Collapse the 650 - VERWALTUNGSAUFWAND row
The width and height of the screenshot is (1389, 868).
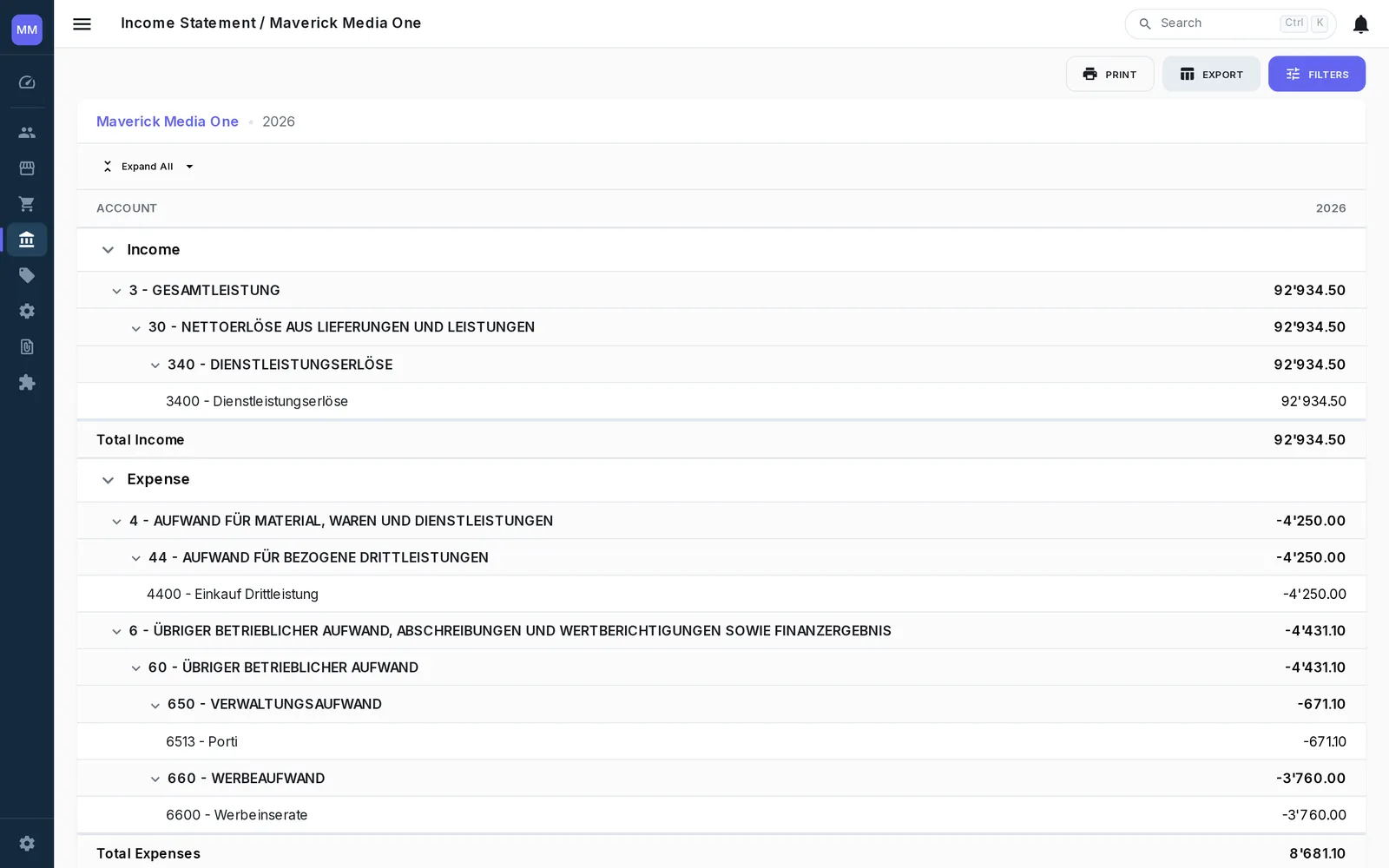tap(155, 705)
